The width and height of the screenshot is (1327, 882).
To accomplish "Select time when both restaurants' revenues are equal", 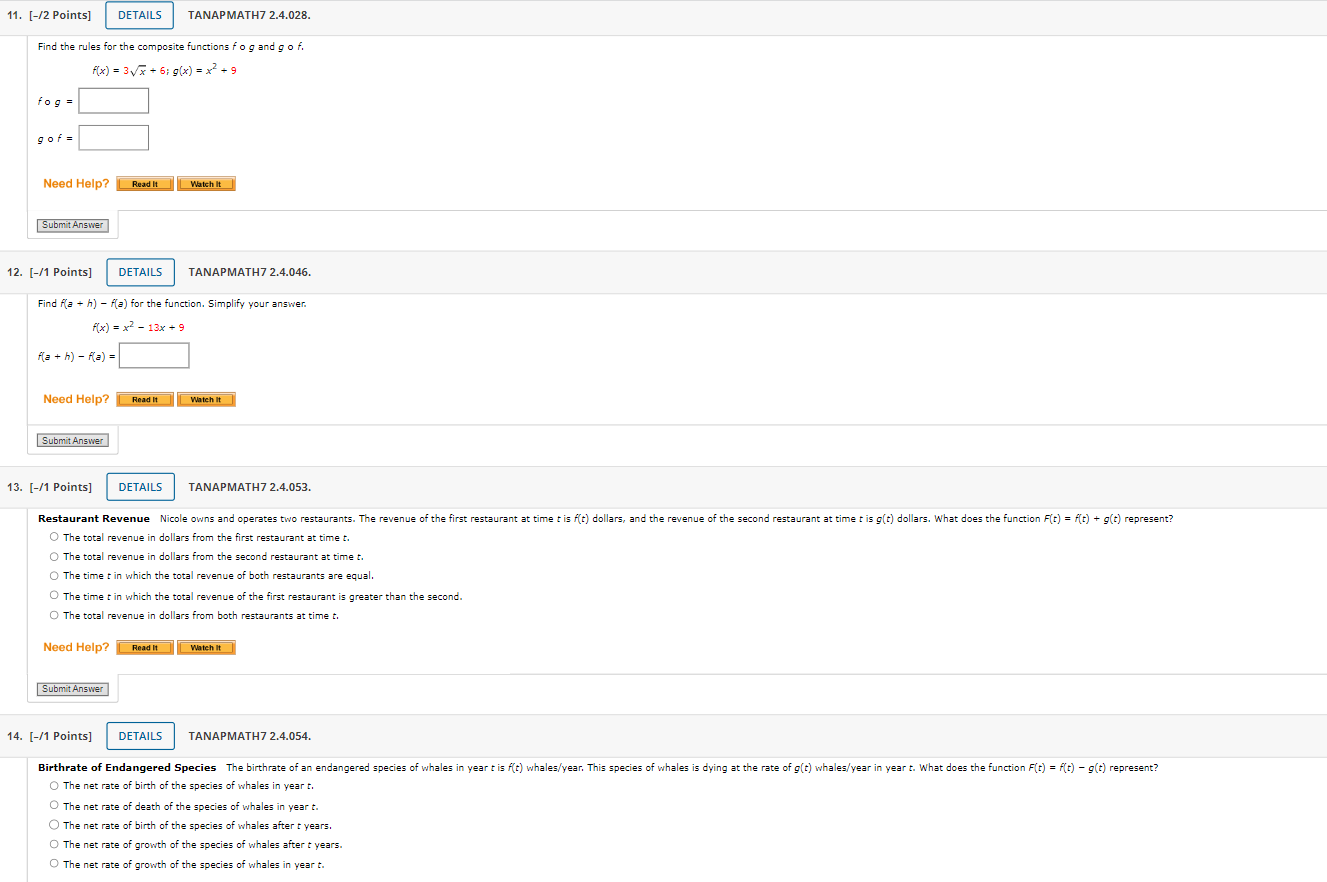I will pyautogui.click(x=54, y=576).
